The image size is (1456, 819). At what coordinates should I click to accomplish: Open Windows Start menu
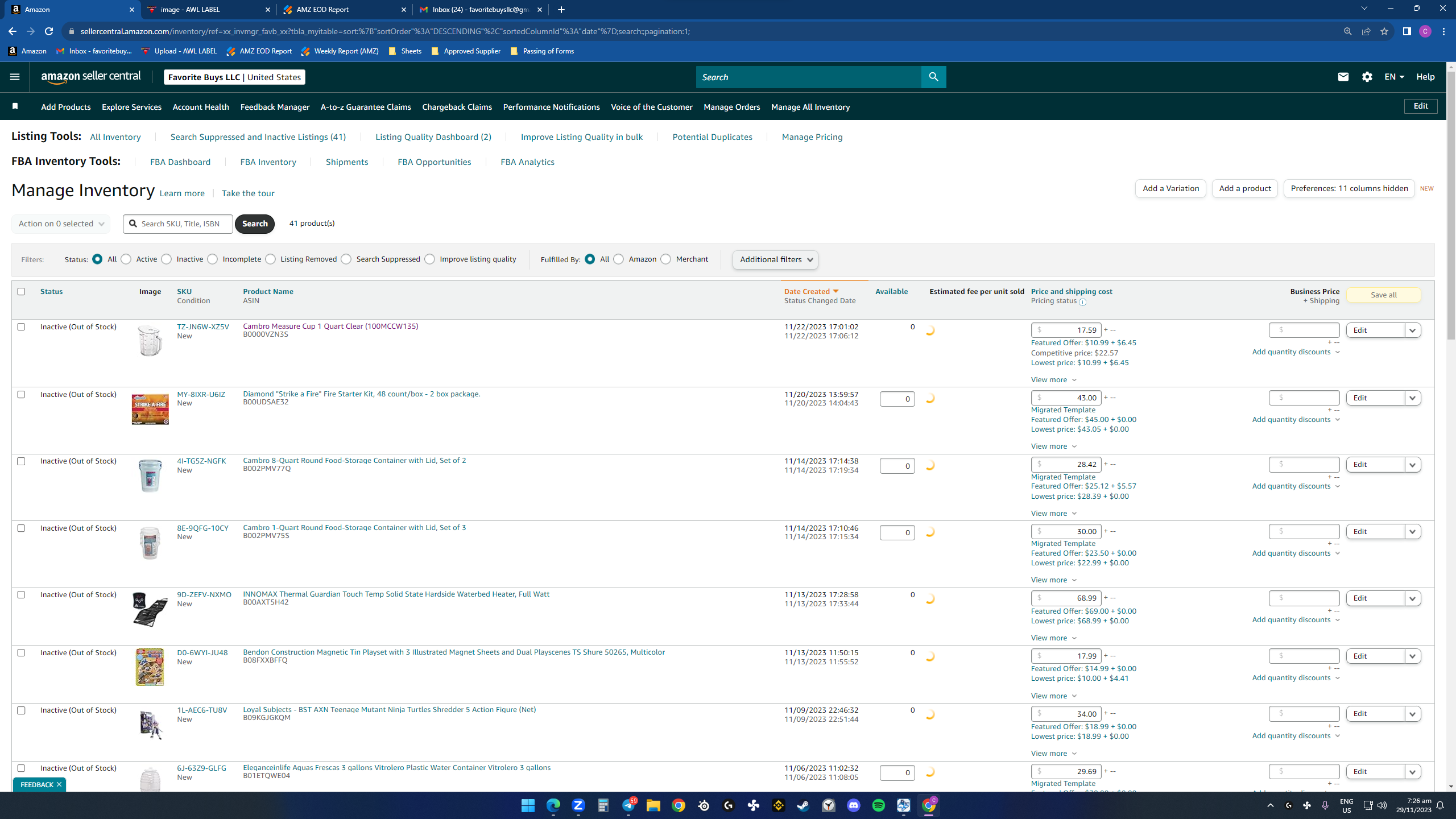click(528, 805)
